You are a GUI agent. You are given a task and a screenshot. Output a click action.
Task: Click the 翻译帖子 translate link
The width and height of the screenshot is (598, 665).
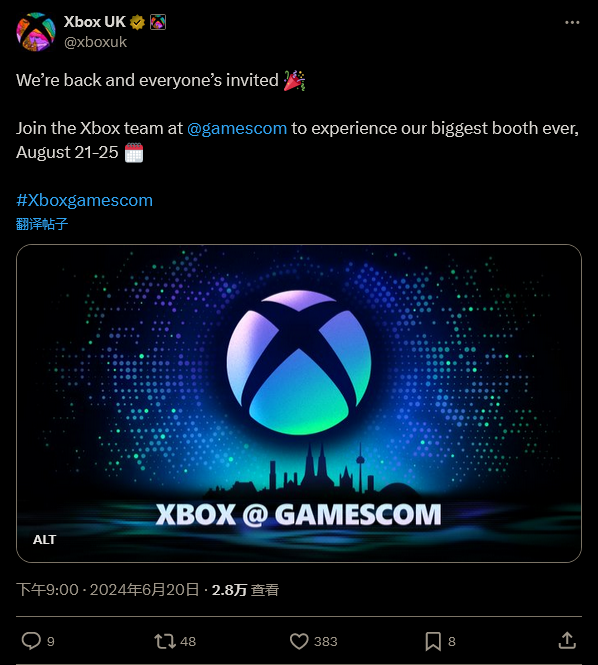click(42, 224)
